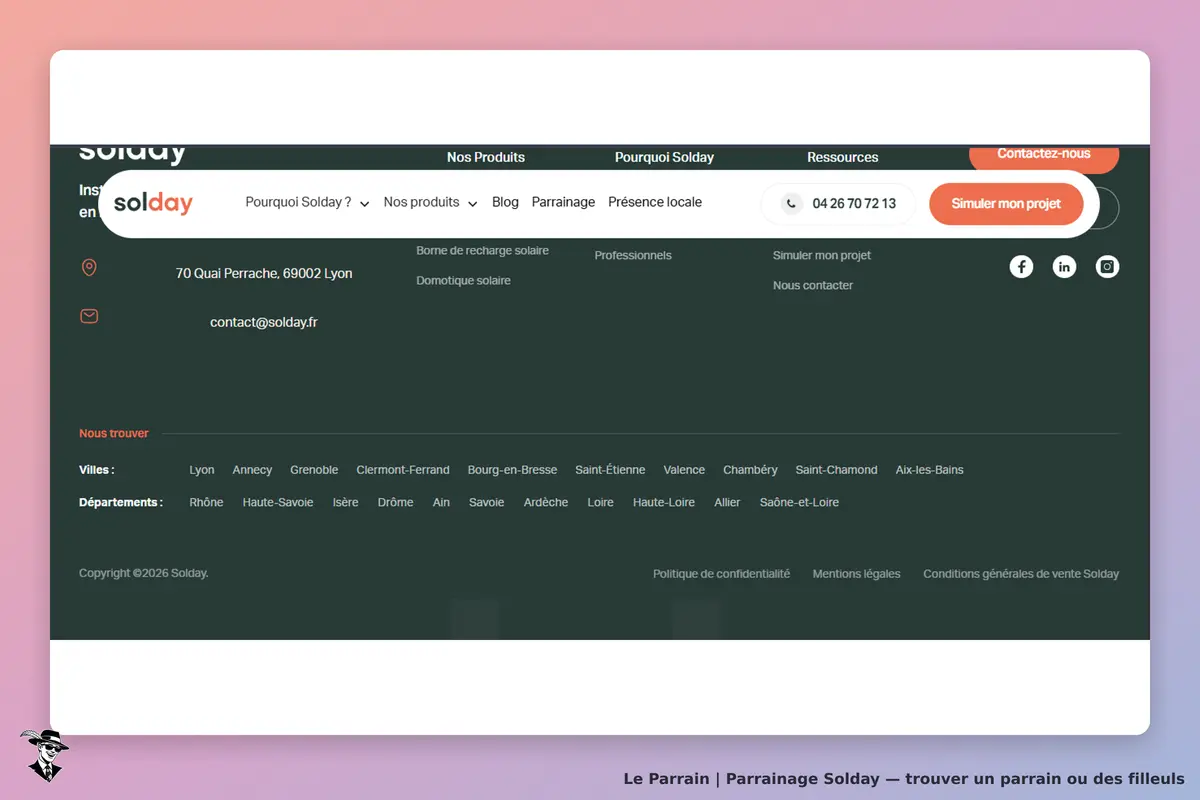Image resolution: width=1200 pixels, height=800 pixels.
Task: Open the Savoie department link
Action: pos(487,503)
